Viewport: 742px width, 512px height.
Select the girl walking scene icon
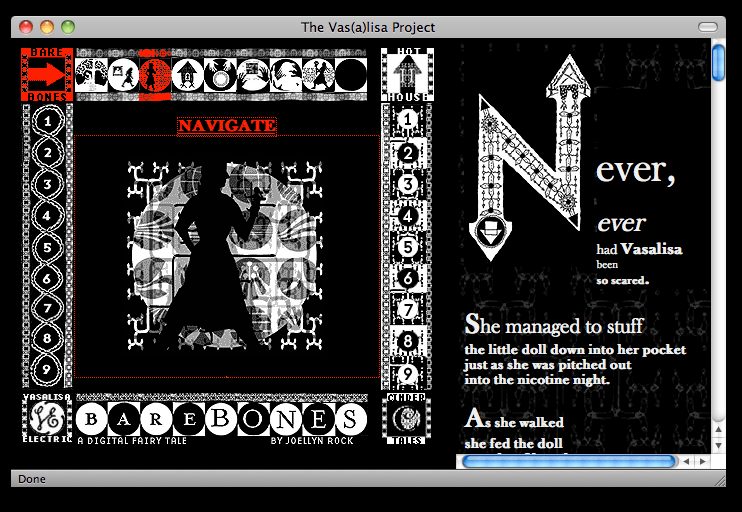[123, 74]
